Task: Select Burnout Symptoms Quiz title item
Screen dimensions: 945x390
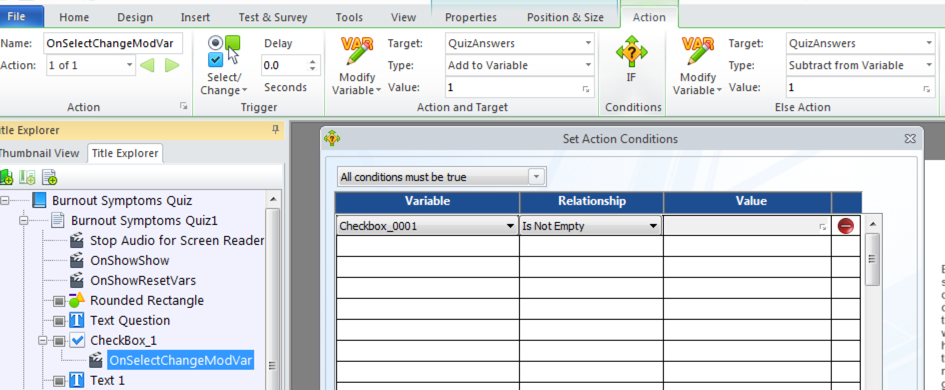Action: (122, 200)
